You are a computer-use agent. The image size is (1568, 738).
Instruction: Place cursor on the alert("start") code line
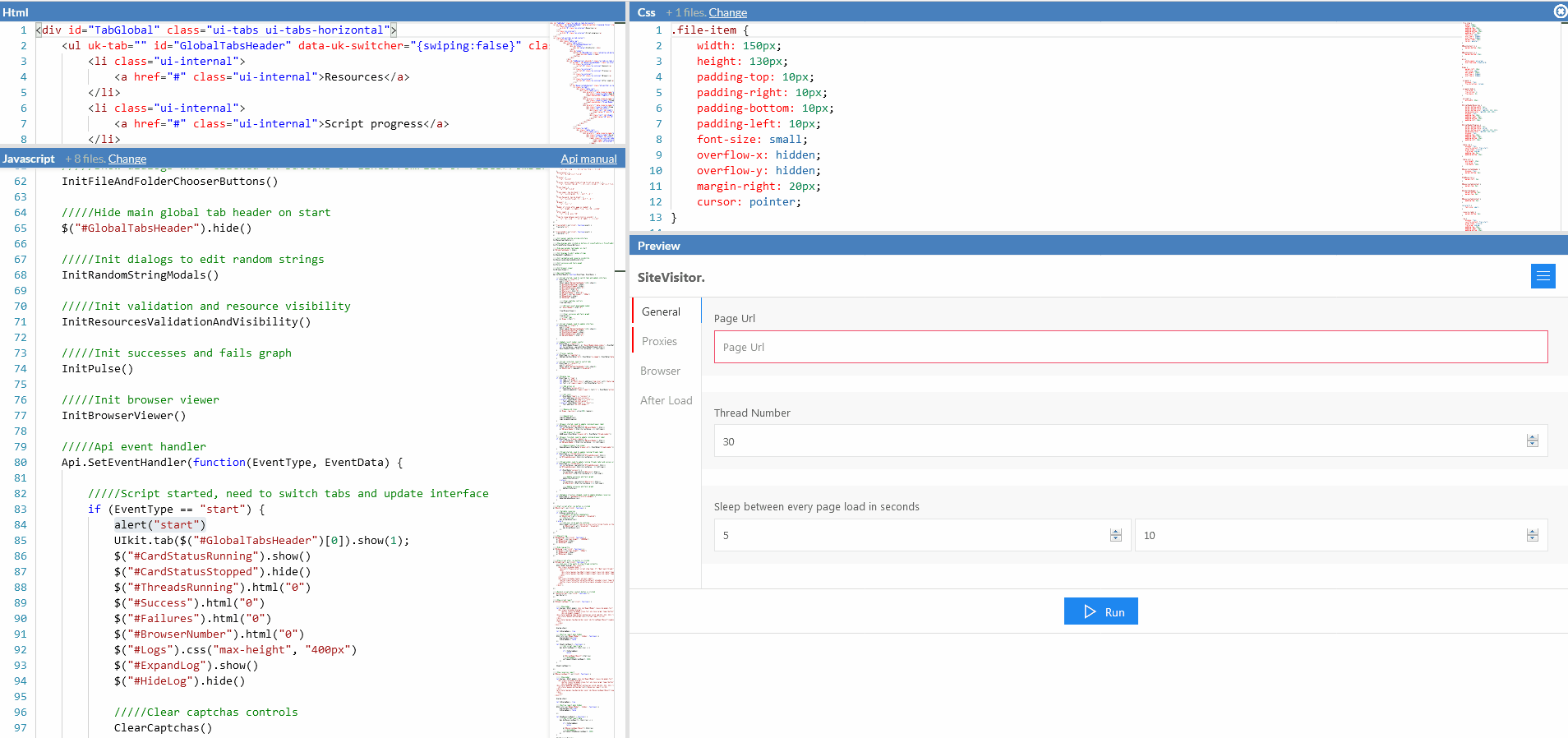159,525
